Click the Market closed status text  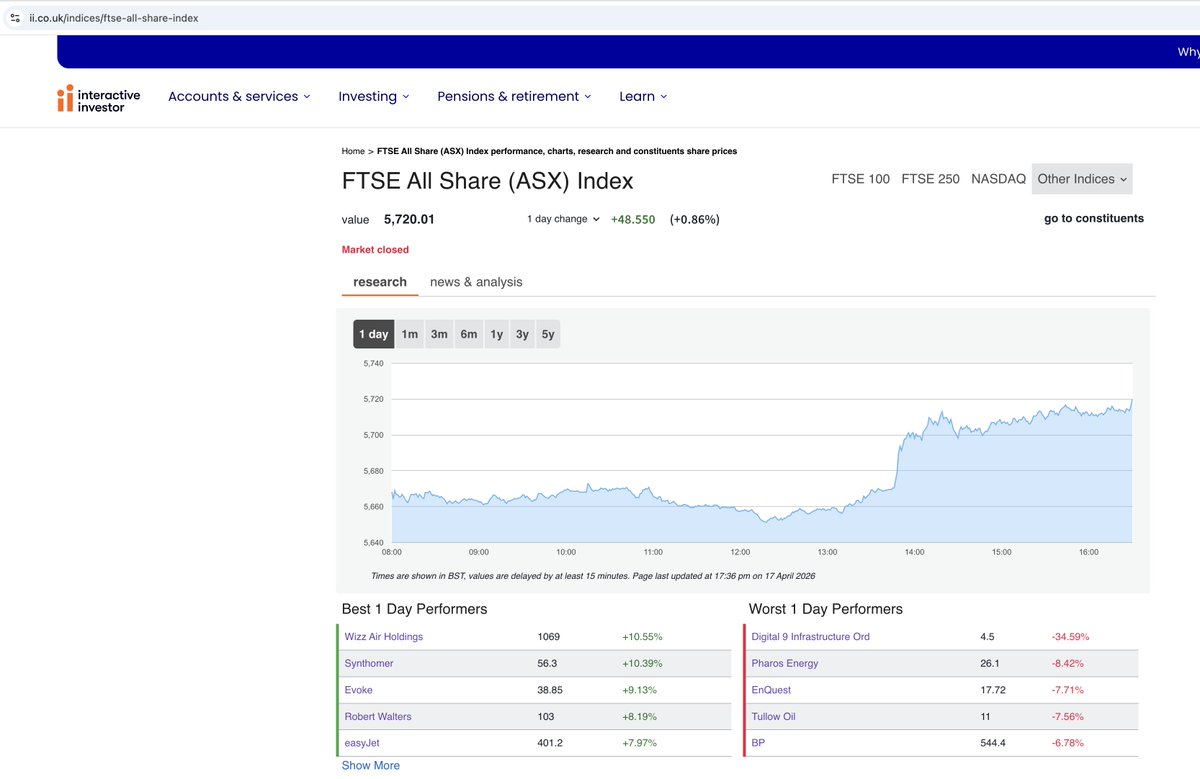375,250
